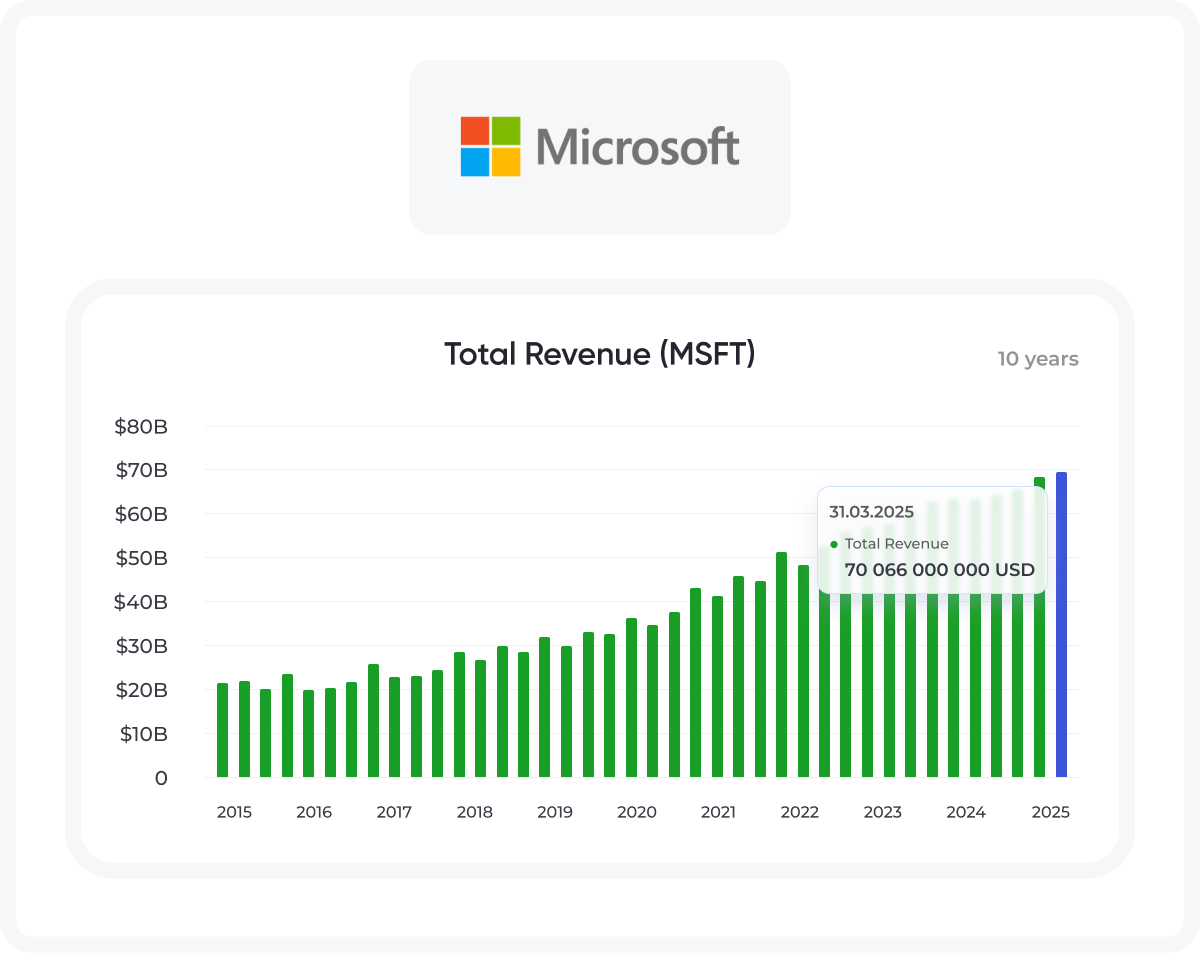The image size is (1200, 953).
Task: Click the Microsoft logo card
Action: (600, 147)
